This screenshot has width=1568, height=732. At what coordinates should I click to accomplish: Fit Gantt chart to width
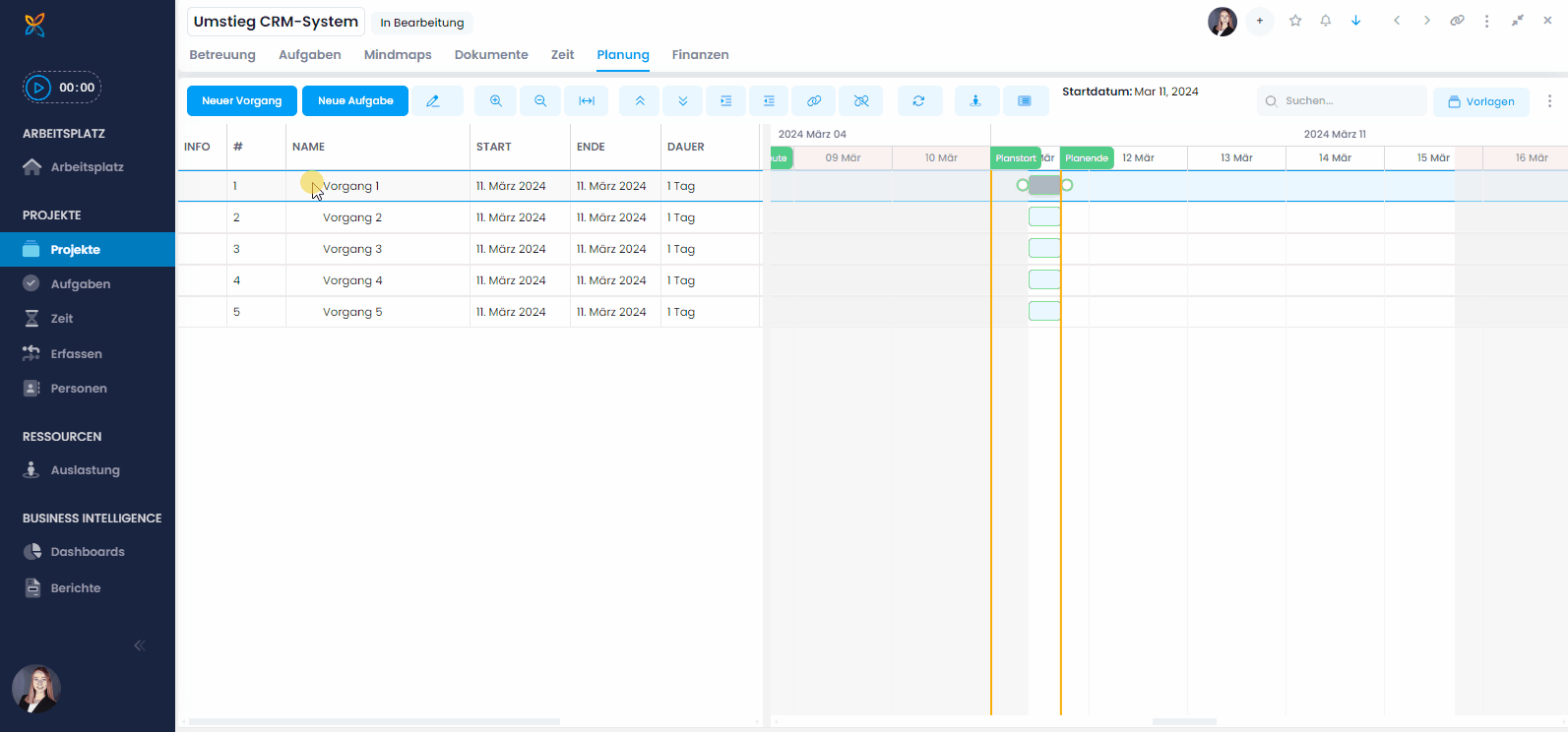587,100
